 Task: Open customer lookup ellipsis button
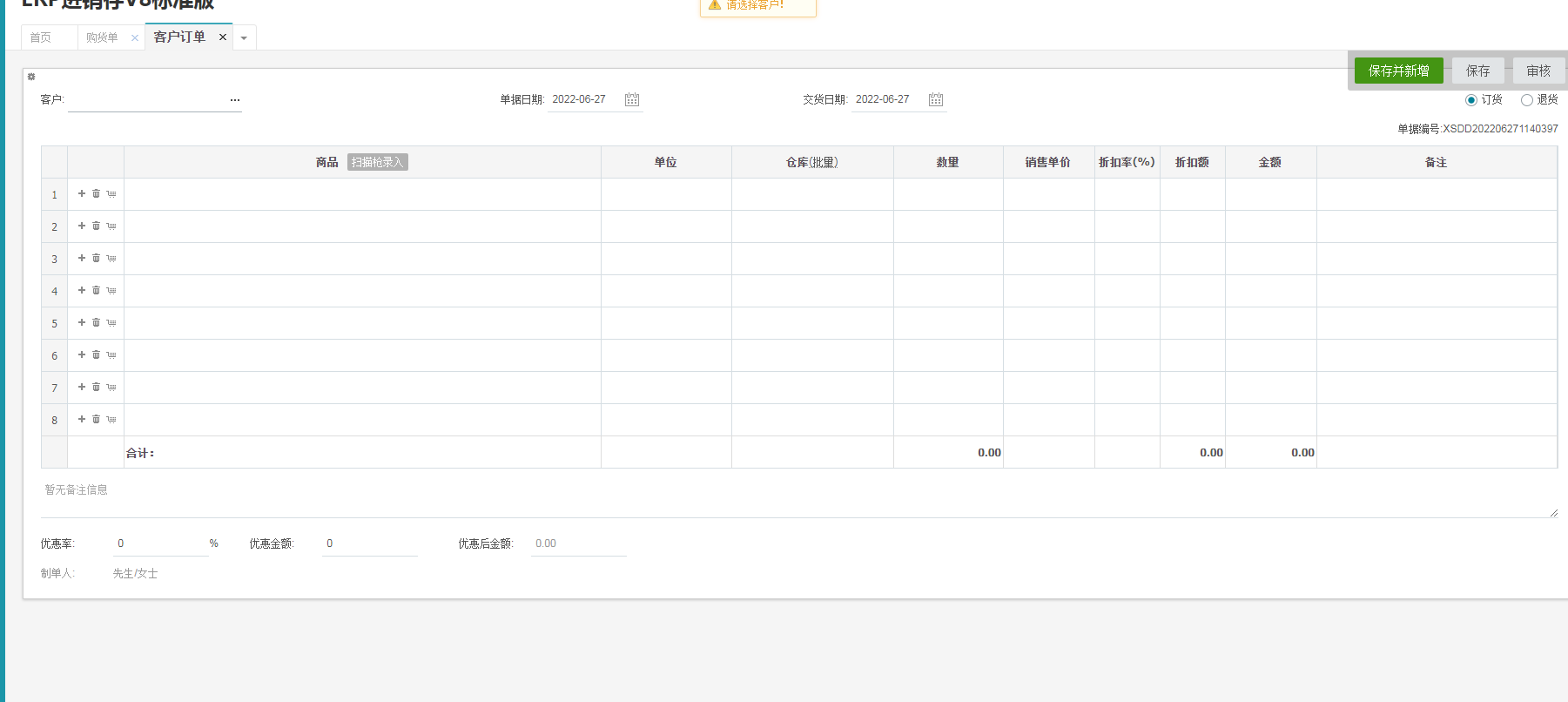coord(235,100)
